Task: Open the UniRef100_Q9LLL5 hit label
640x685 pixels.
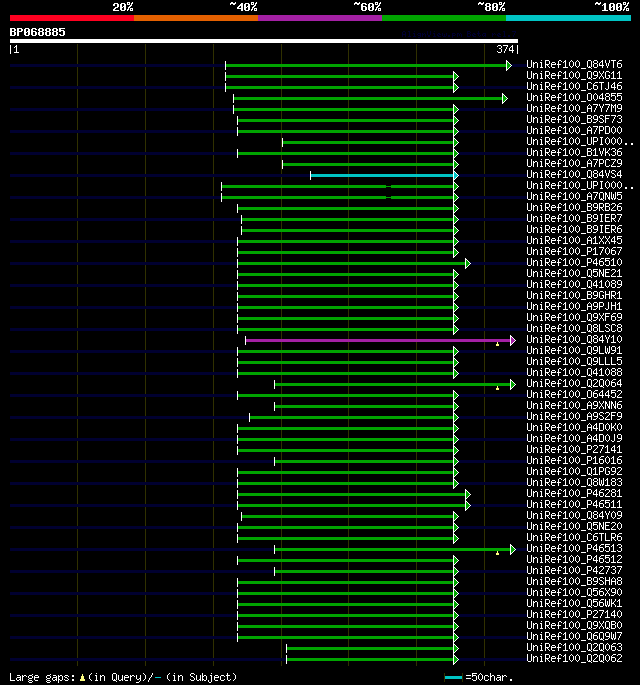Action: click(x=574, y=361)
